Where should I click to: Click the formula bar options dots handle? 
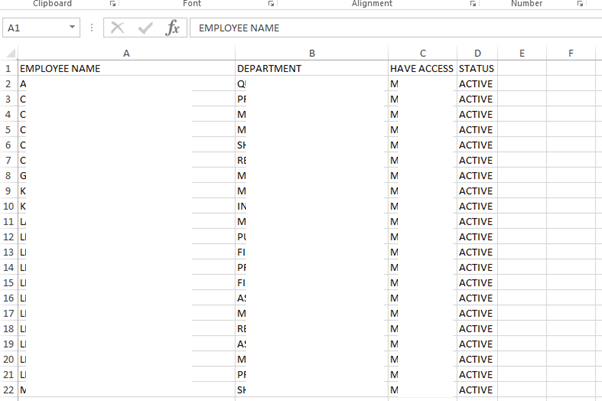pos(92,28)
